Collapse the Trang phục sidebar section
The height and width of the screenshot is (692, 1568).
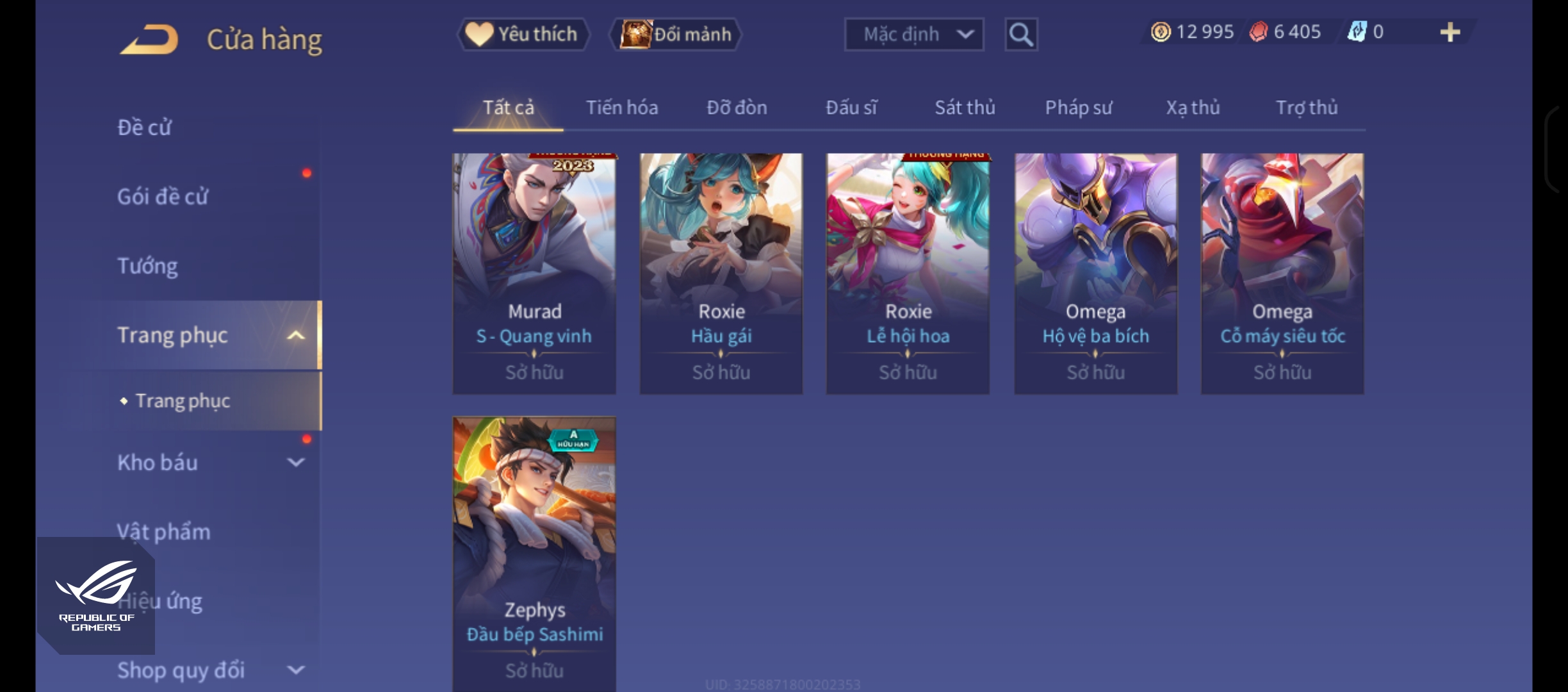[x=296, y=335]
